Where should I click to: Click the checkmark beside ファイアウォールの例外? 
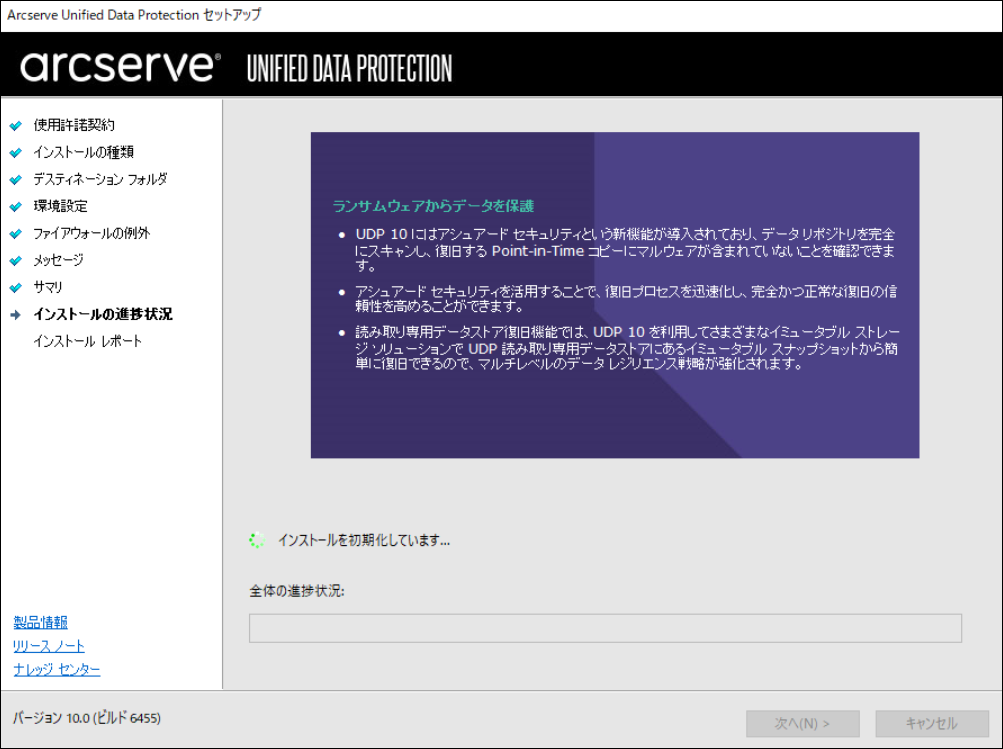coord(15,234)
